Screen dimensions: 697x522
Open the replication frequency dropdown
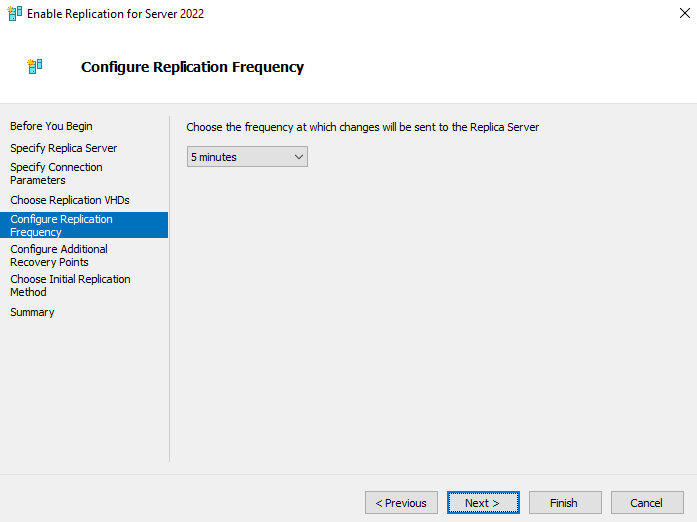[x=247, y=157]
